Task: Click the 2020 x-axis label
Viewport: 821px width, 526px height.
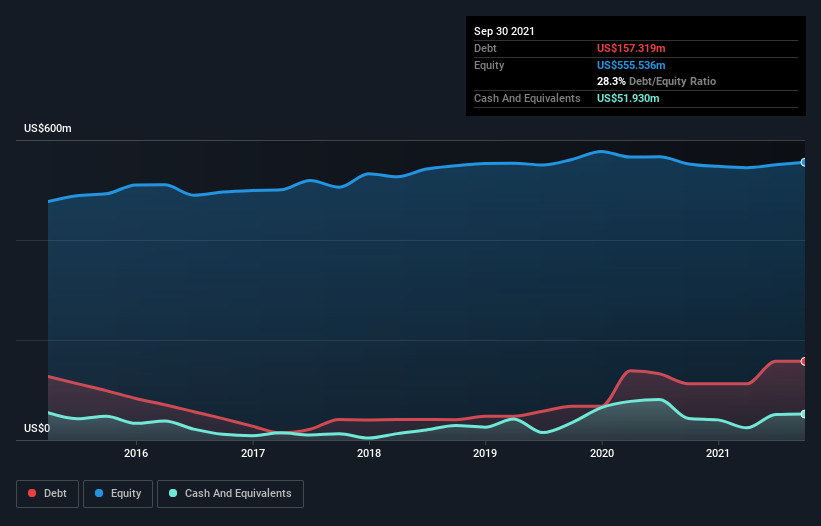Action: (x=602, y=453)
